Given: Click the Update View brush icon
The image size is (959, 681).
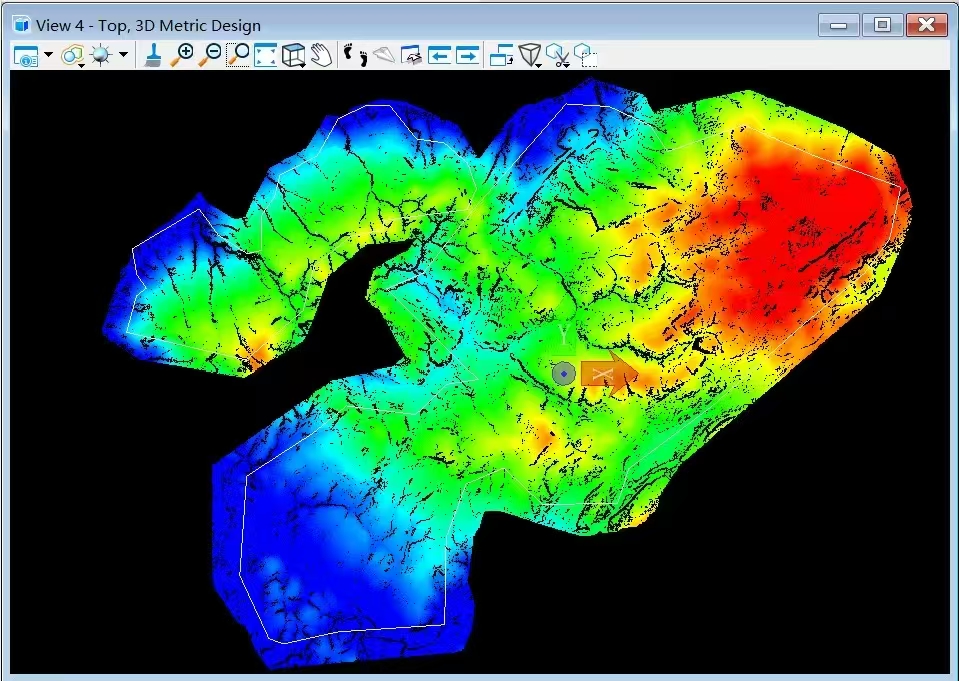Looking at the screenshot, I should [153, 56].
